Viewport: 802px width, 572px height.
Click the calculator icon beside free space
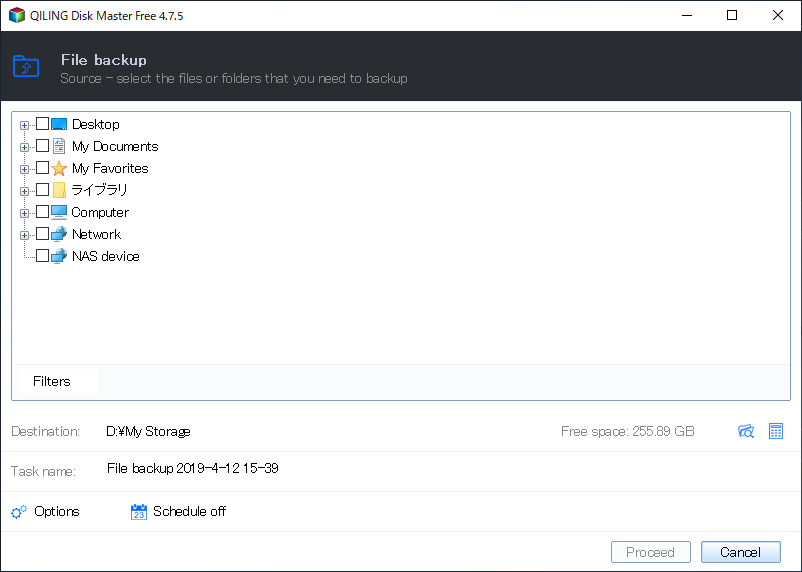(x=776, y=431)
